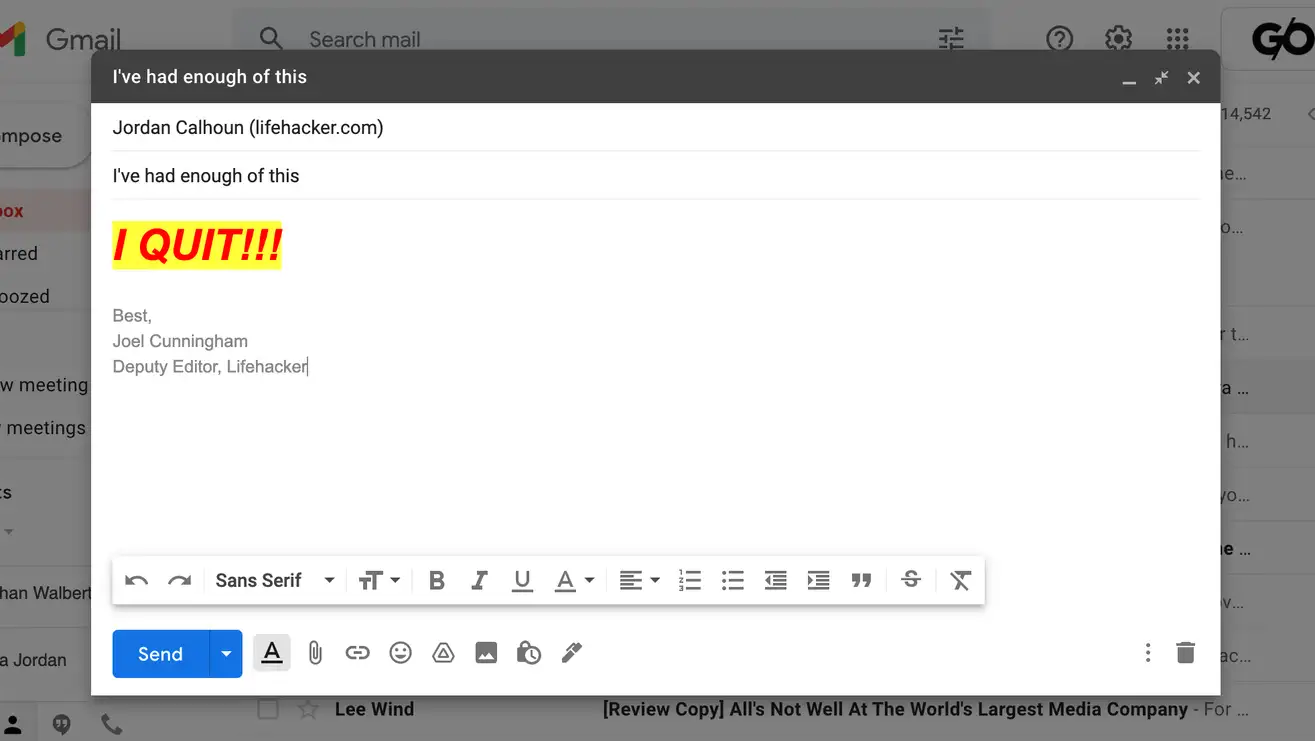Open more compose options menu
Viewport: 1315px width, 741px height.
[1148, 653]
